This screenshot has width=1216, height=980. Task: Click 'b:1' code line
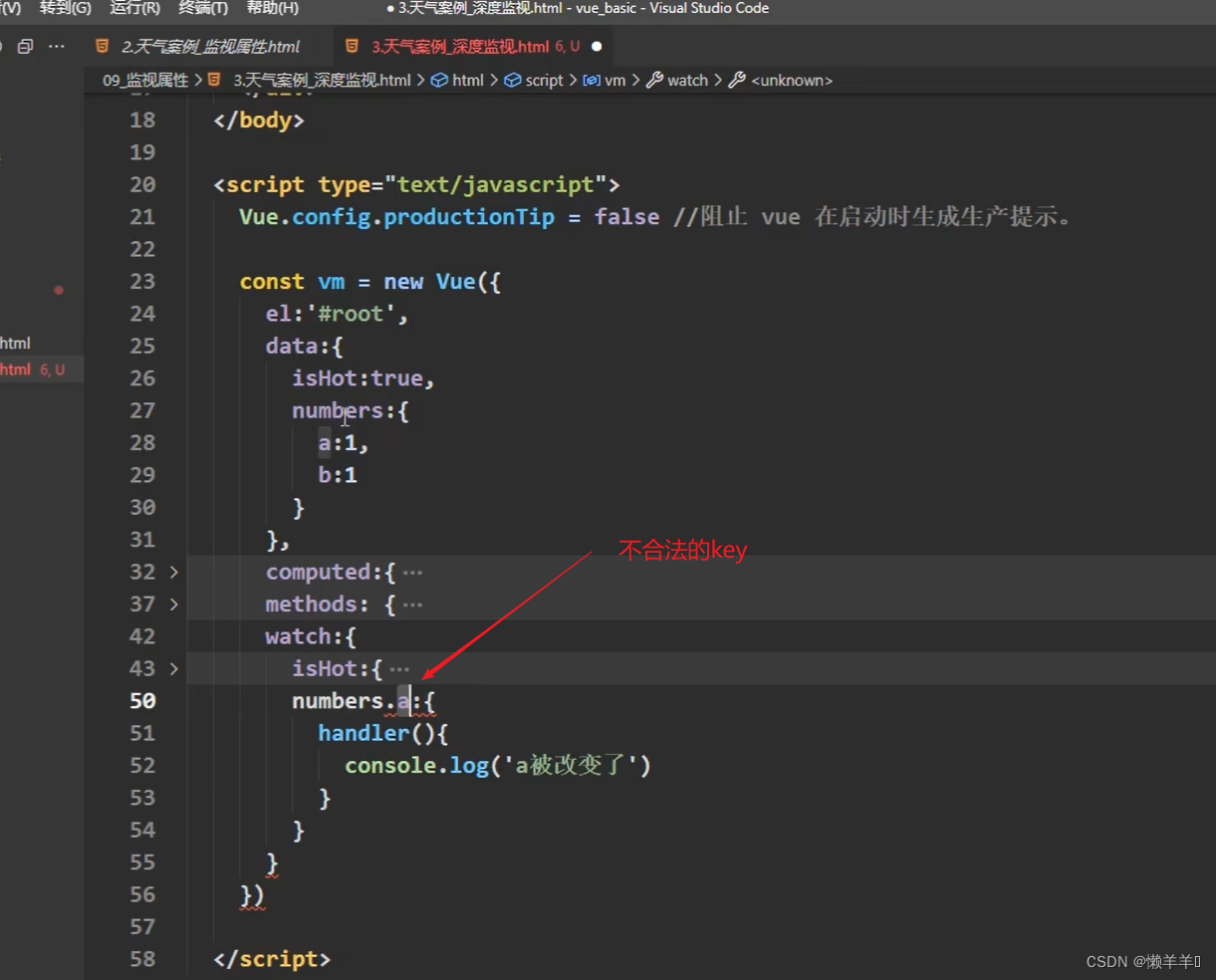click(x=338, y=475)
